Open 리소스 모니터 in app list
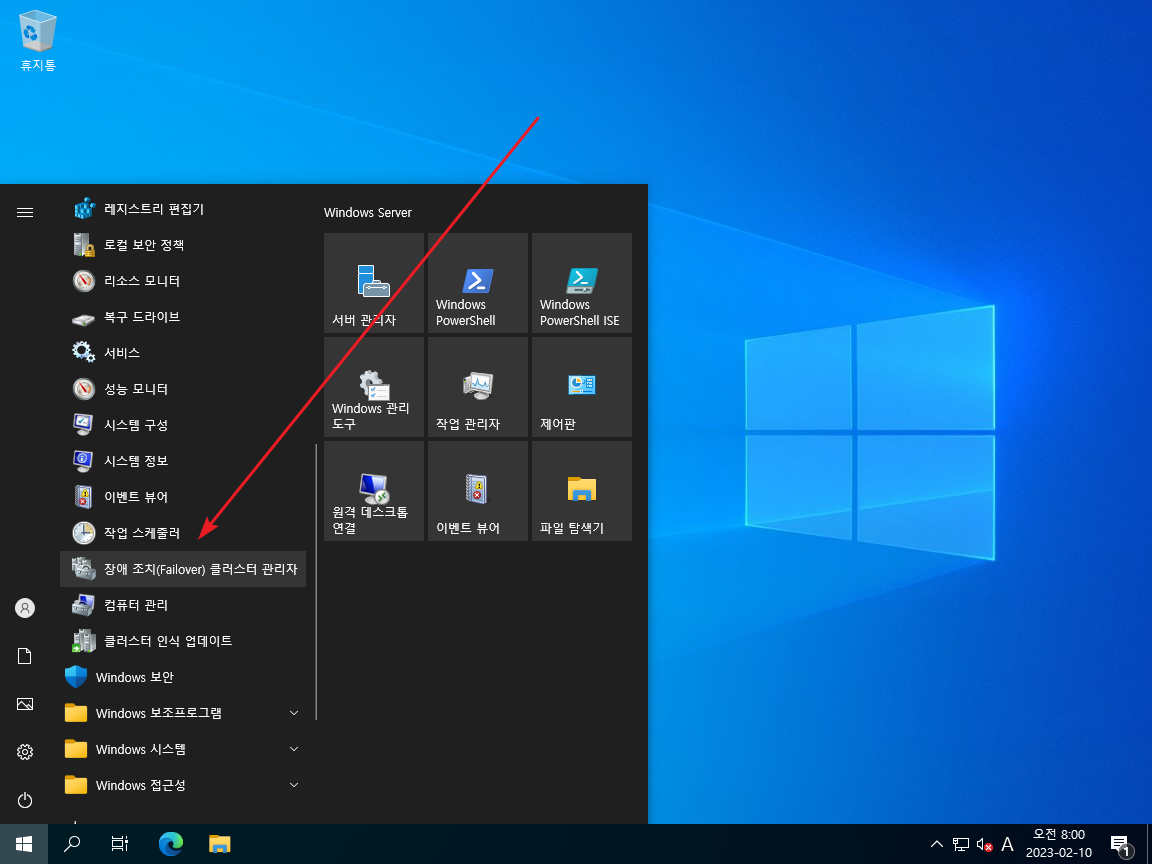 coord(183,281)
